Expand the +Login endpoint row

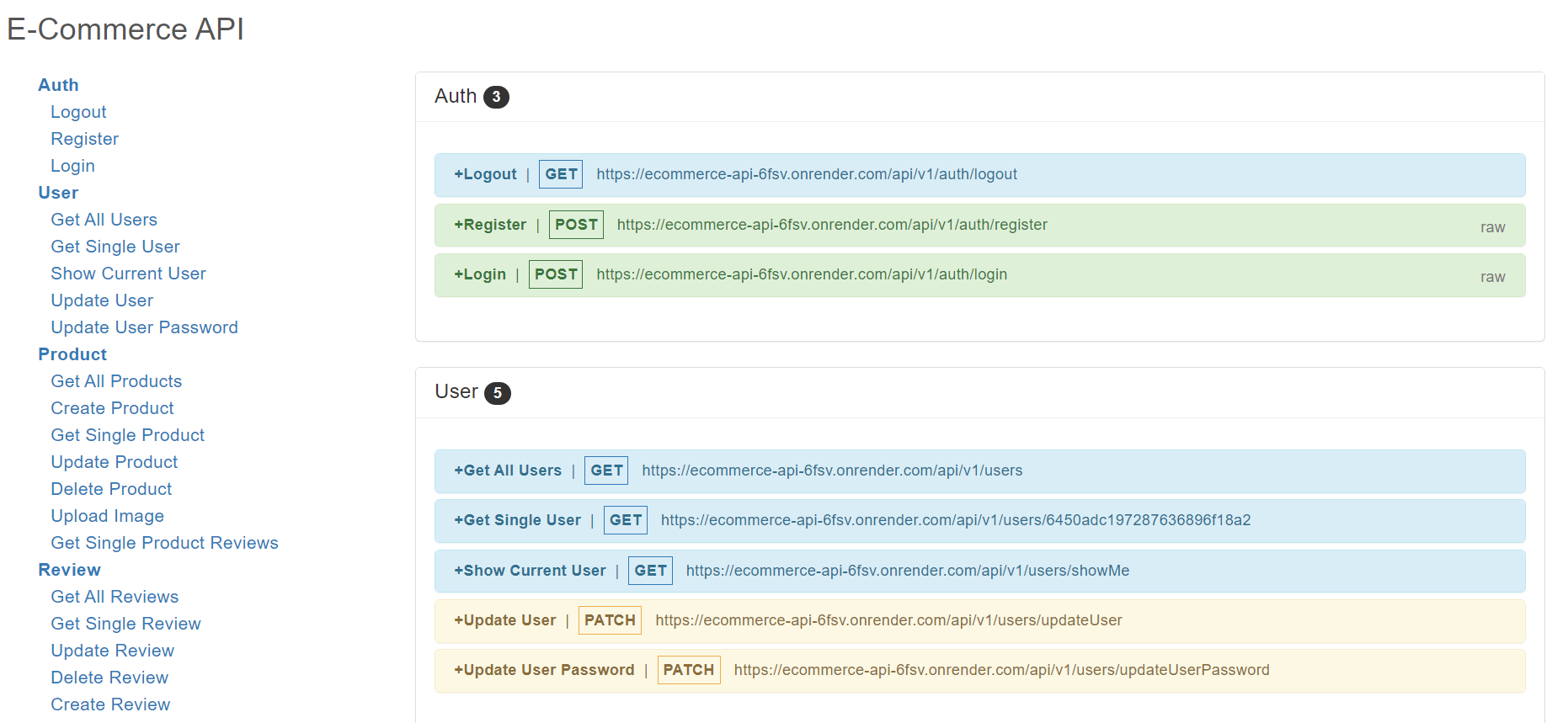tap(979, 275)
